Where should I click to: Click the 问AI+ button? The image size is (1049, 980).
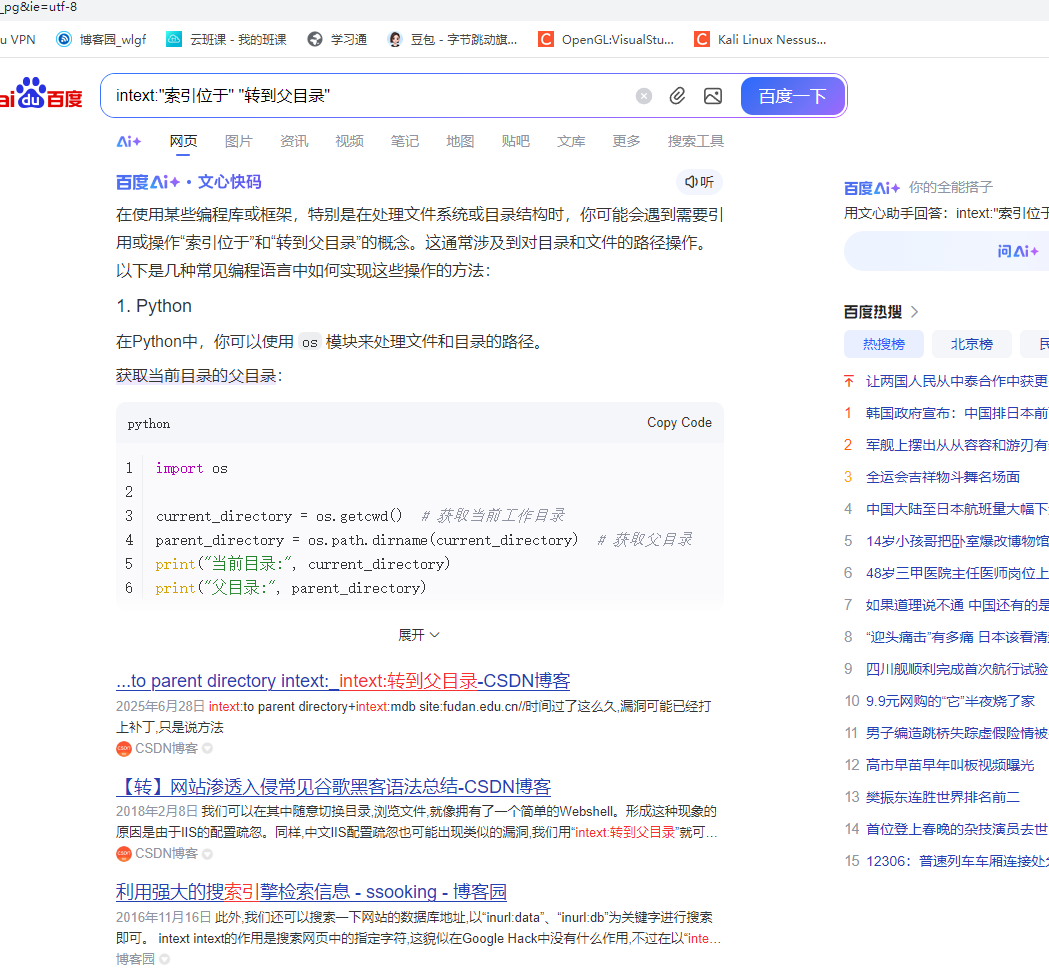coord(1018,252)
